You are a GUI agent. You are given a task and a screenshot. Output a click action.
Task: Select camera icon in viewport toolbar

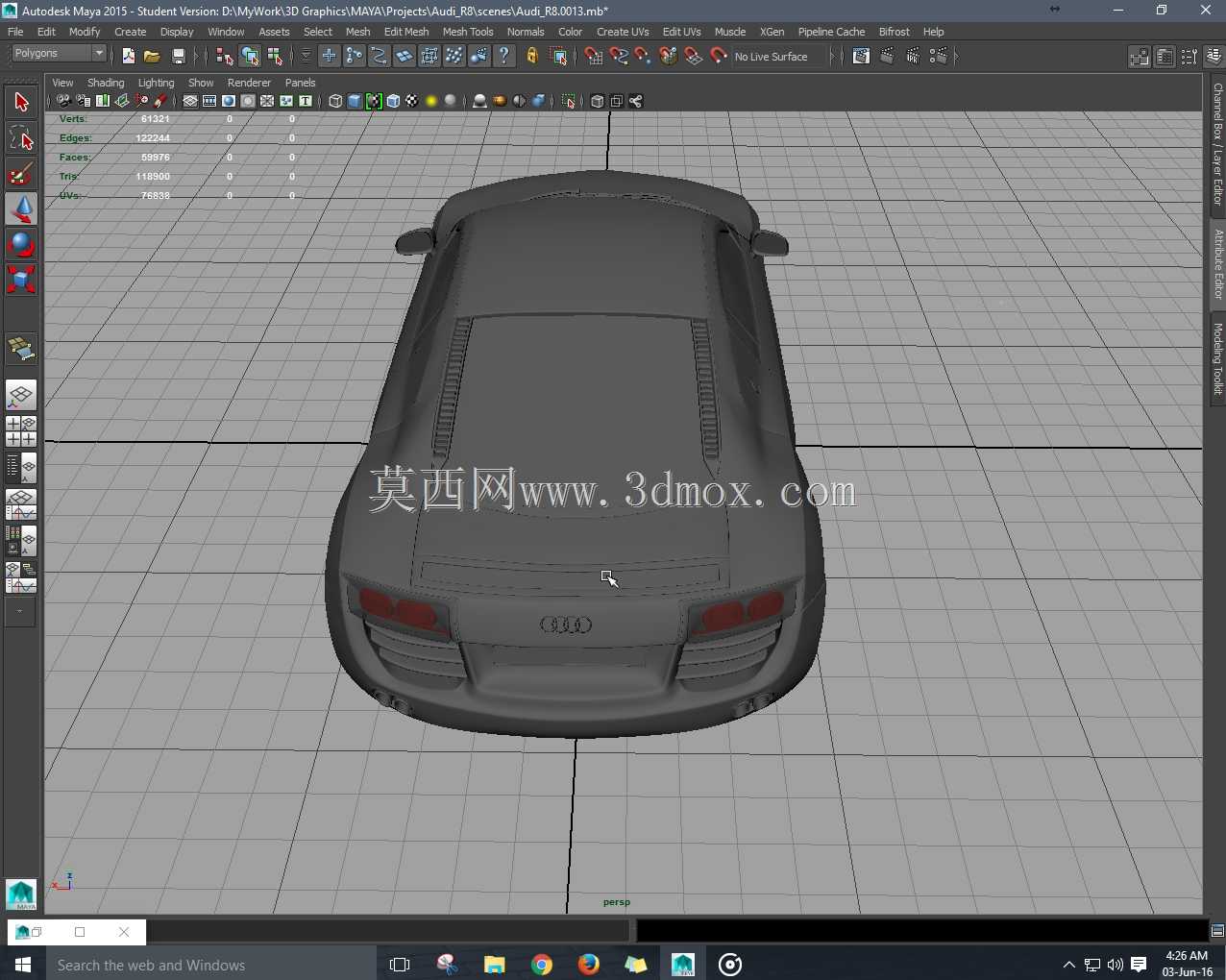coord(63,101)
